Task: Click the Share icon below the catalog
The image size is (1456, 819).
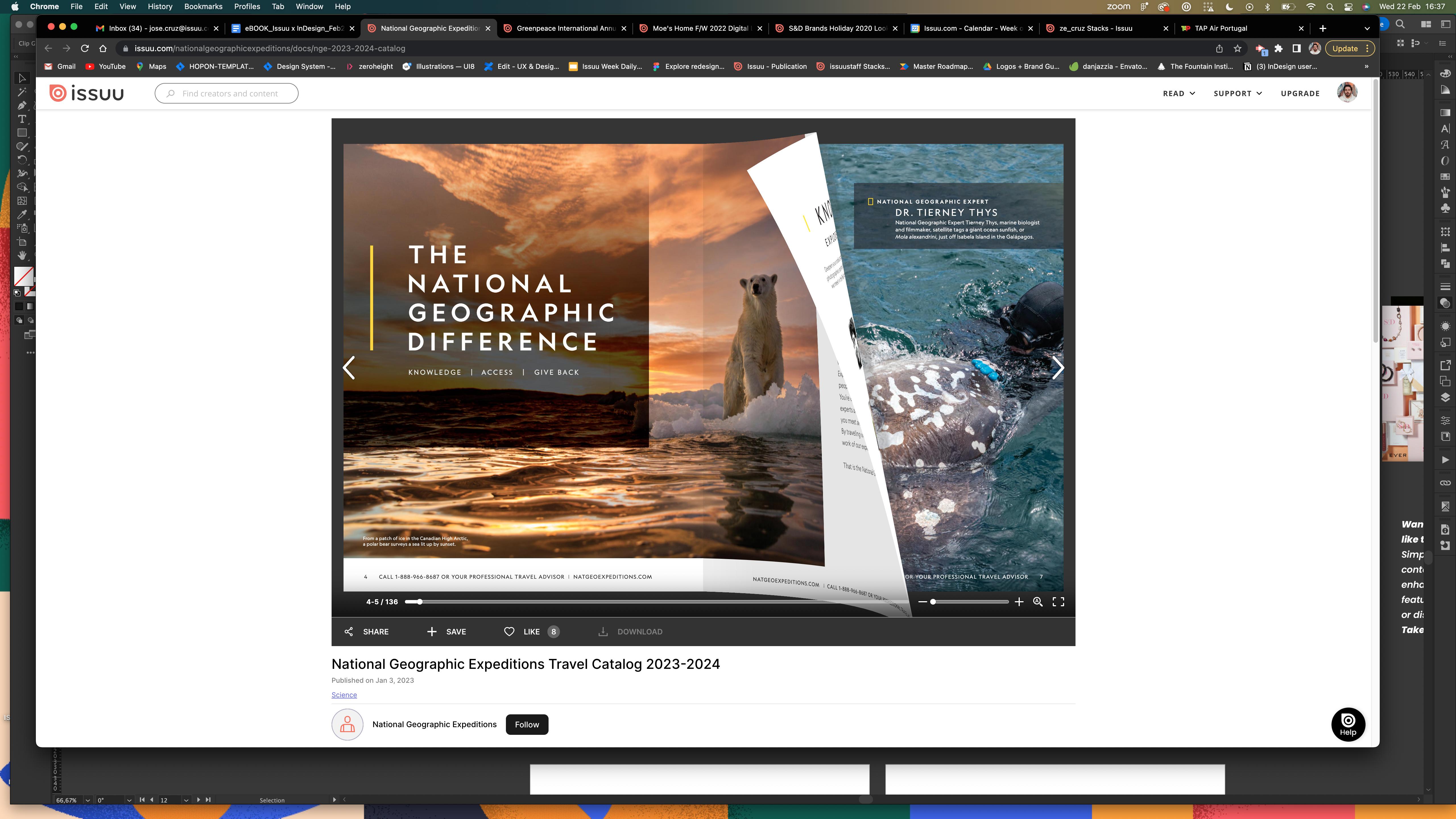Action: 349,631
